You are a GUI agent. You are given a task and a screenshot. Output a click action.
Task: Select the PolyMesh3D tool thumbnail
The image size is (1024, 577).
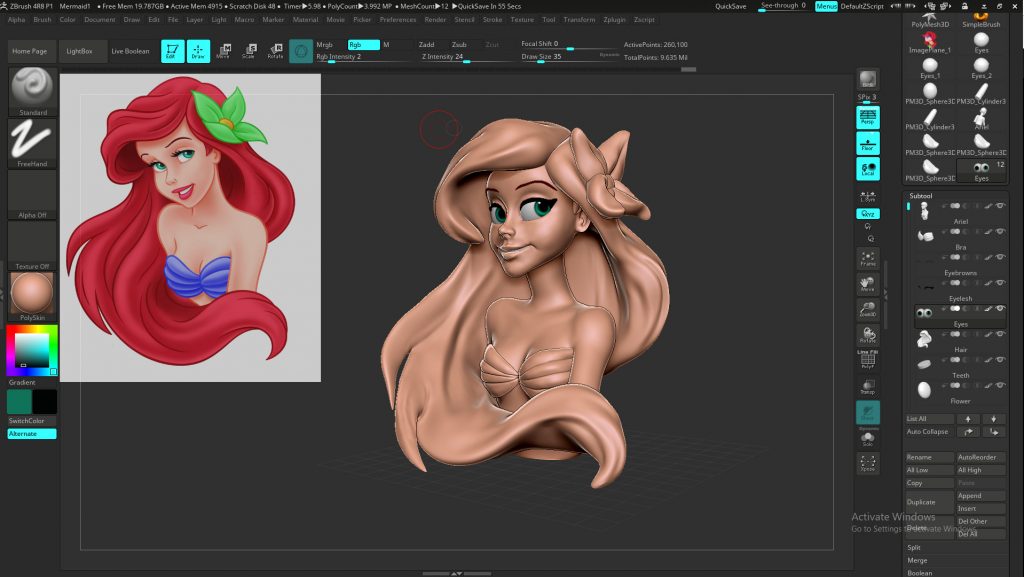click(930, 20)
